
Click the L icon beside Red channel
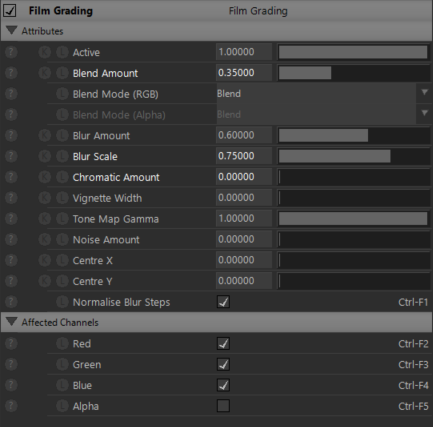tap(62, 343)
